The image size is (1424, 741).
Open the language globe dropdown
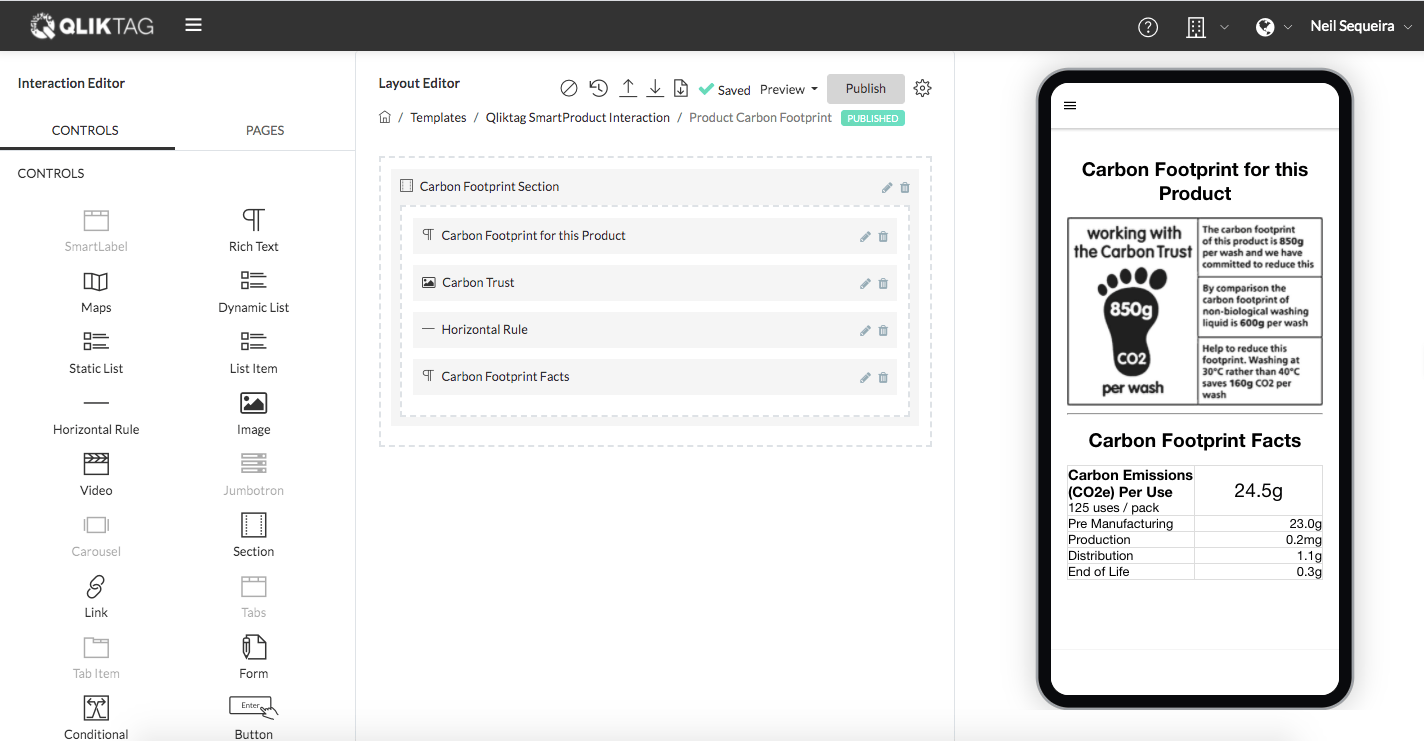pos(1275,27)
